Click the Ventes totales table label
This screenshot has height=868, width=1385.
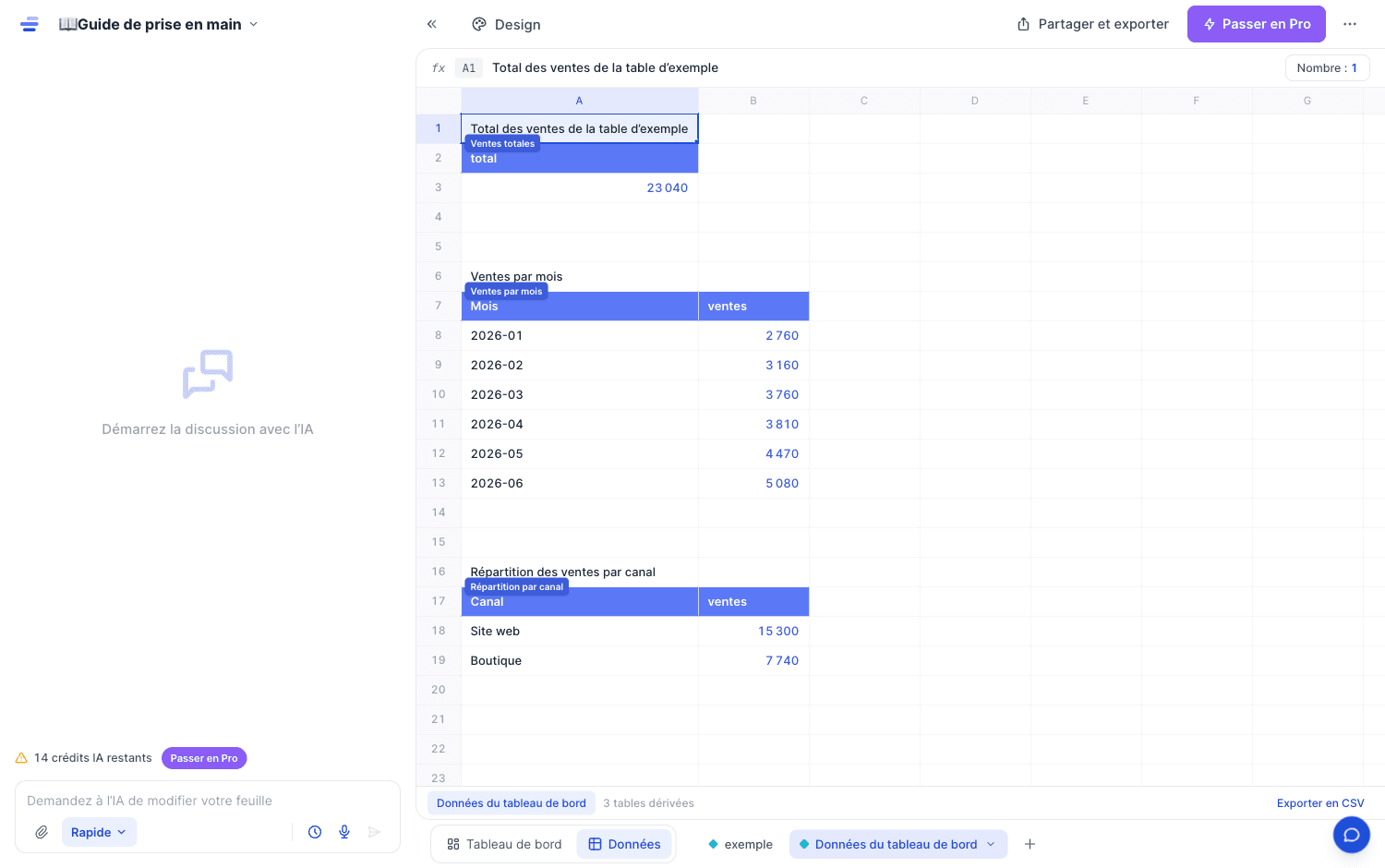click(502, 144)
